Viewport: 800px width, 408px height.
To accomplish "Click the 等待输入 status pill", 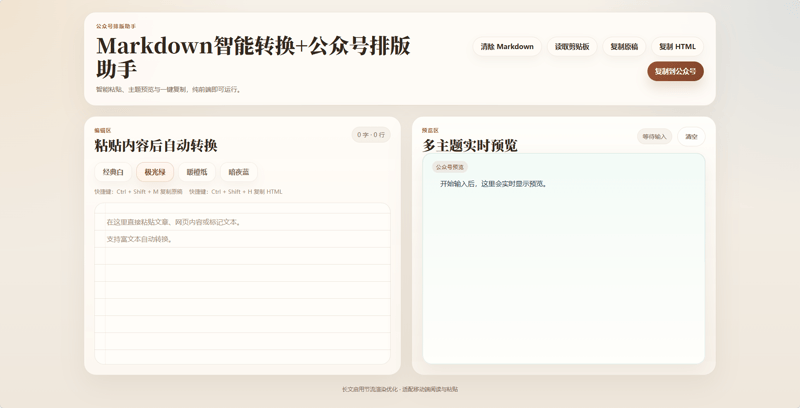I will point(655,137).
